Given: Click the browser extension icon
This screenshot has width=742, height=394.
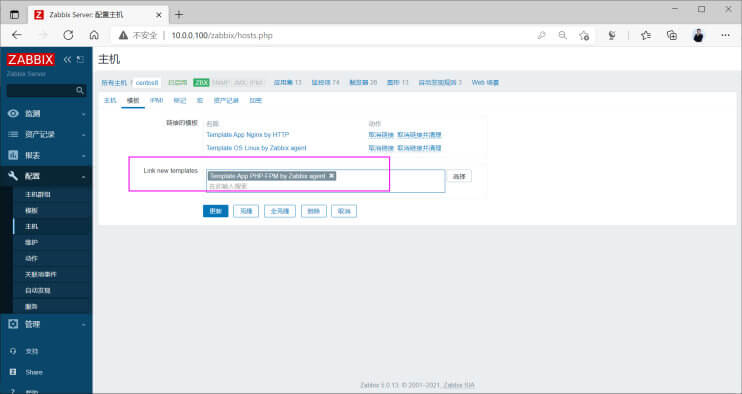Looking at the screenshot, I should [612, 35].
